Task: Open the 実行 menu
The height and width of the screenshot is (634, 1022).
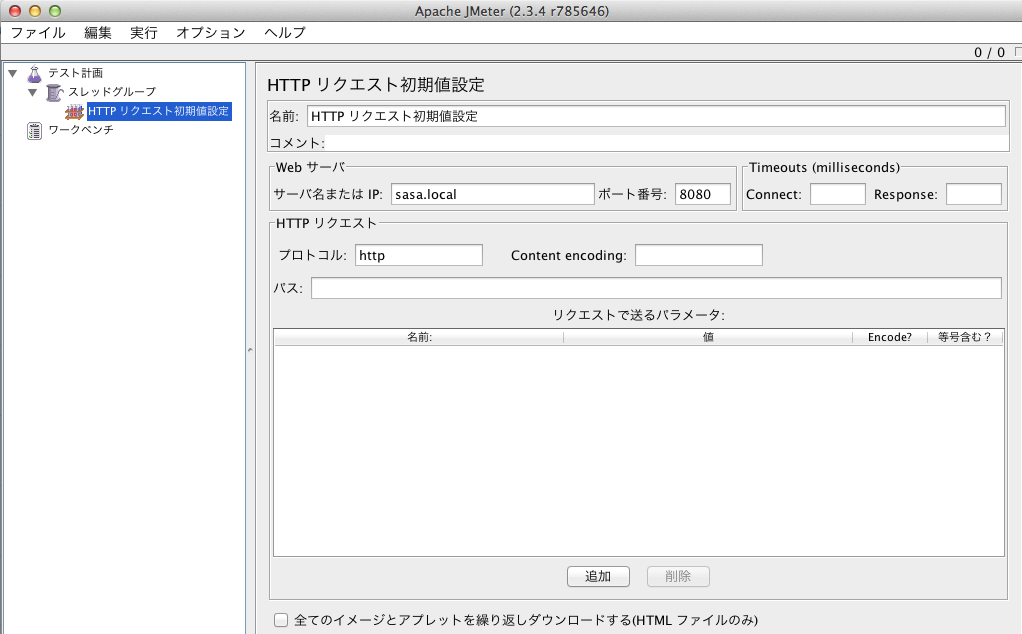Action: pyautogui.click(x=144, y=32)
